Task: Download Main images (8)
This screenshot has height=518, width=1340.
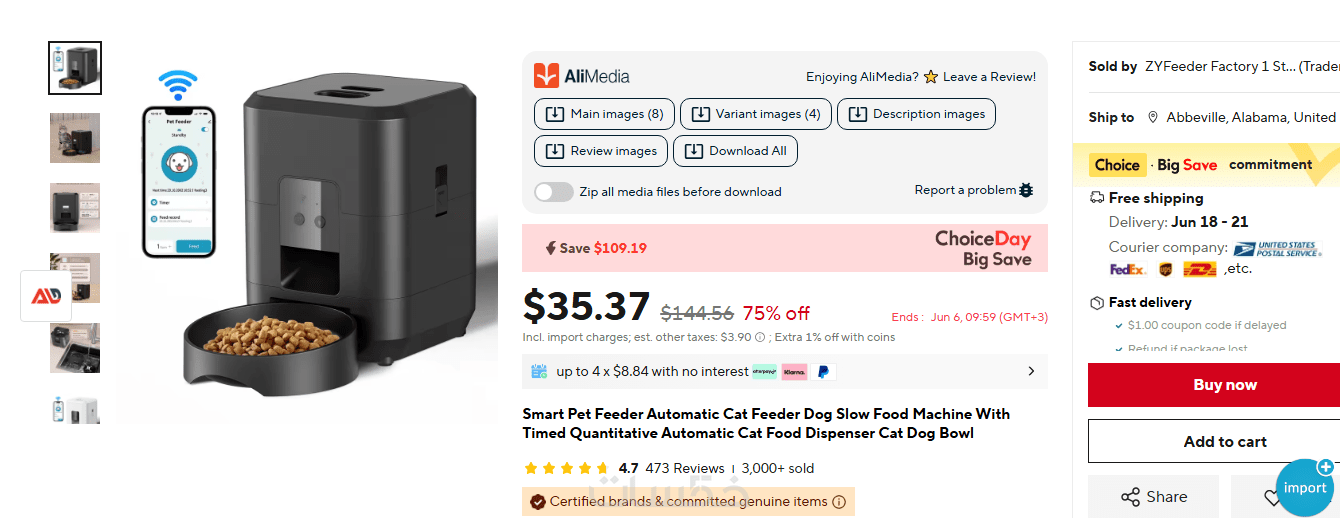Action: pos(604,114)
